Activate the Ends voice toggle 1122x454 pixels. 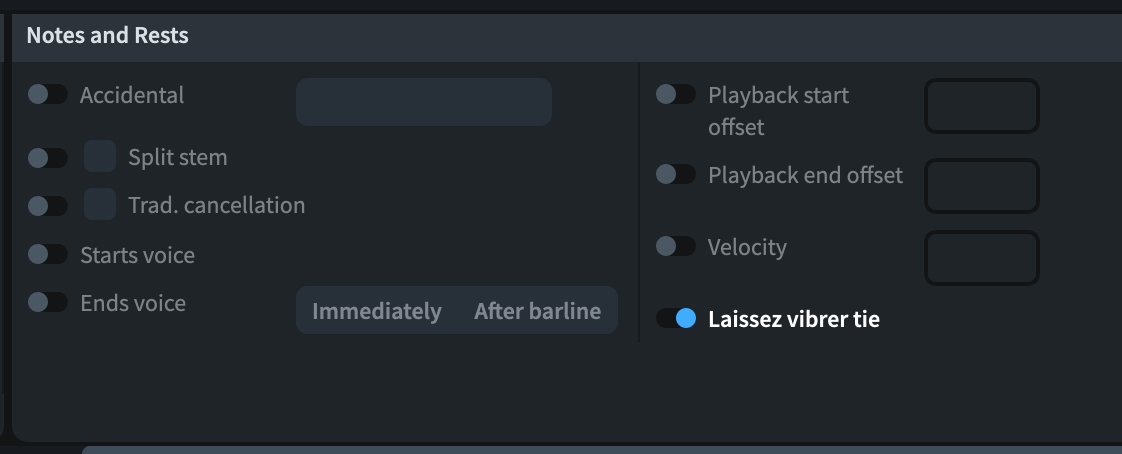click(x=48, y=302)
